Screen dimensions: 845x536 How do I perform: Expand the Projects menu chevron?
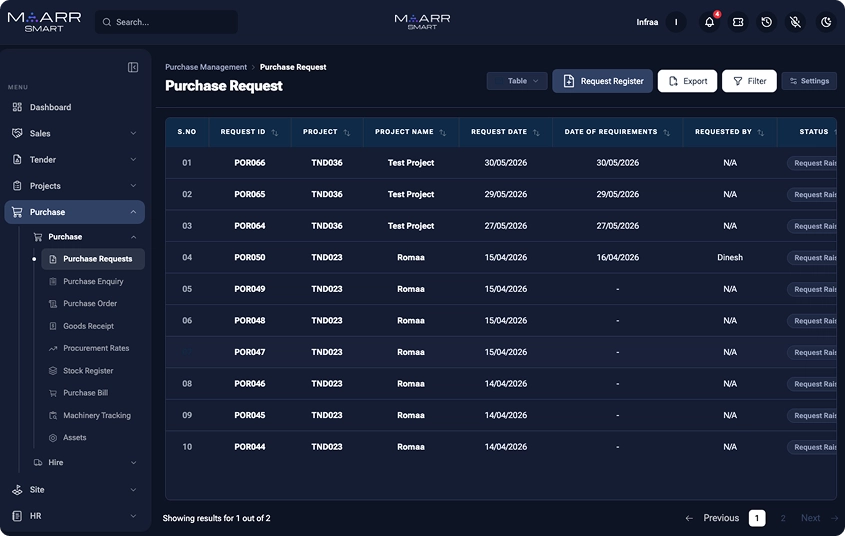click(133, 186)
